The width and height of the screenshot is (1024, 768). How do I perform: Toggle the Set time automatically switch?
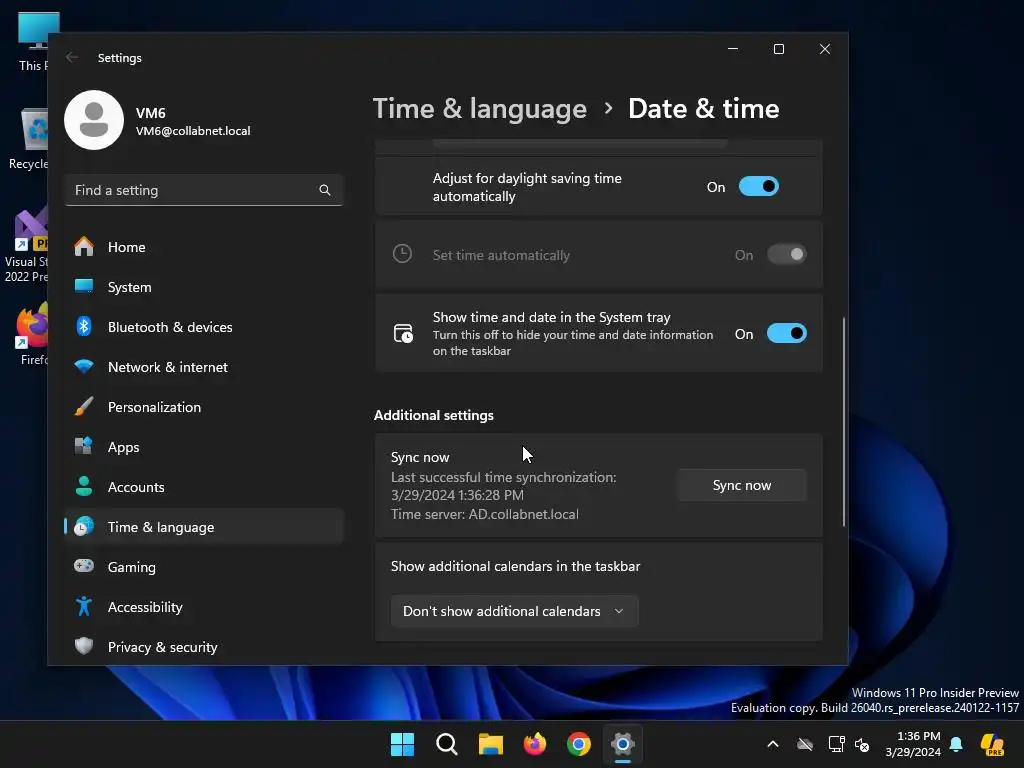pos(786,254)
